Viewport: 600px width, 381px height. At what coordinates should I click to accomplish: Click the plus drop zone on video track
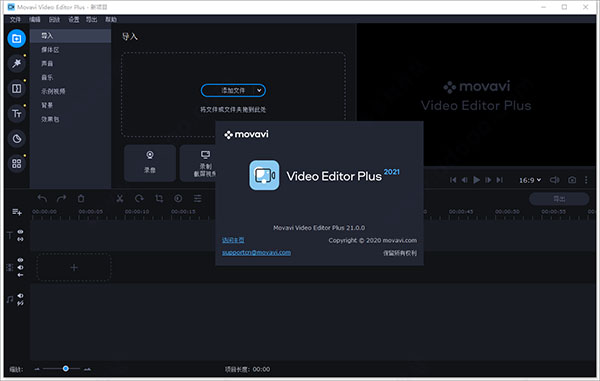(74, 267)
